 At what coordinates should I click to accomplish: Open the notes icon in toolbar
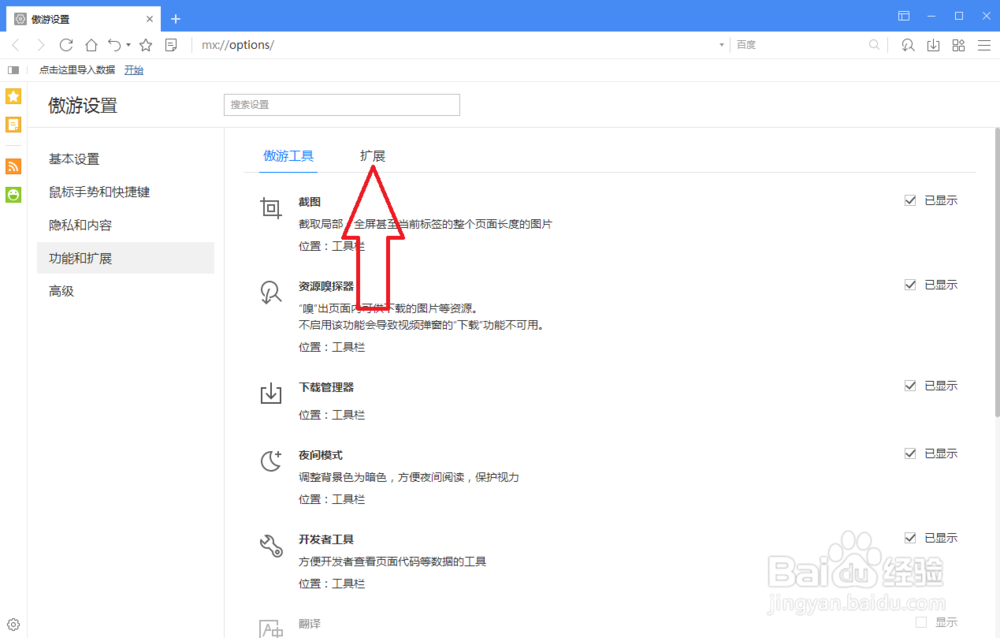(171, 45)
